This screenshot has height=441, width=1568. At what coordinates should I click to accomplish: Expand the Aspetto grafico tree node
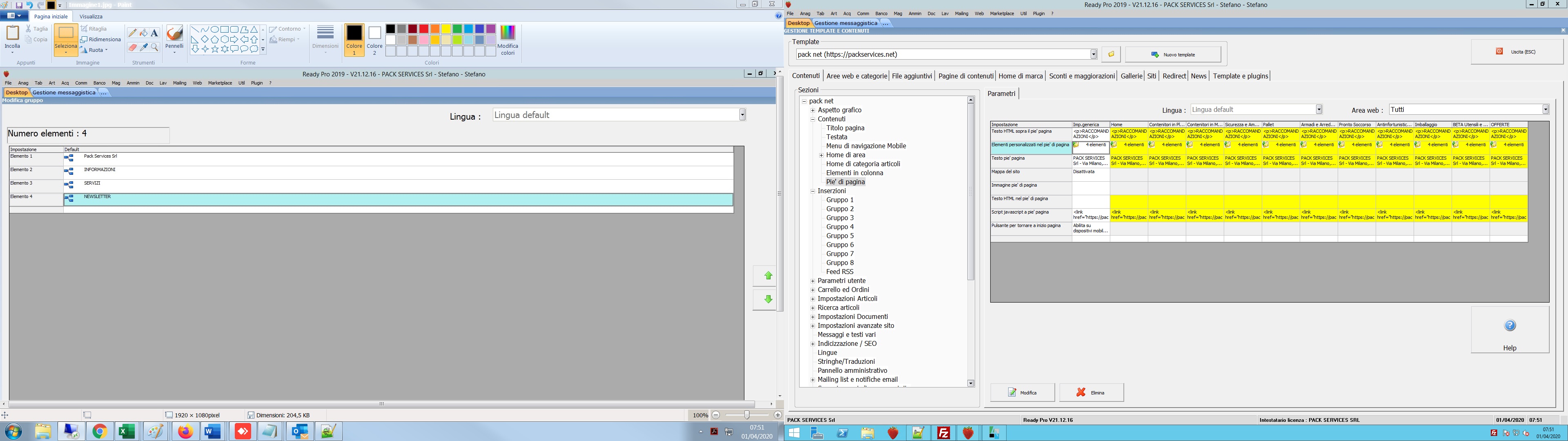pyautogui.click(x=813, y=110)
